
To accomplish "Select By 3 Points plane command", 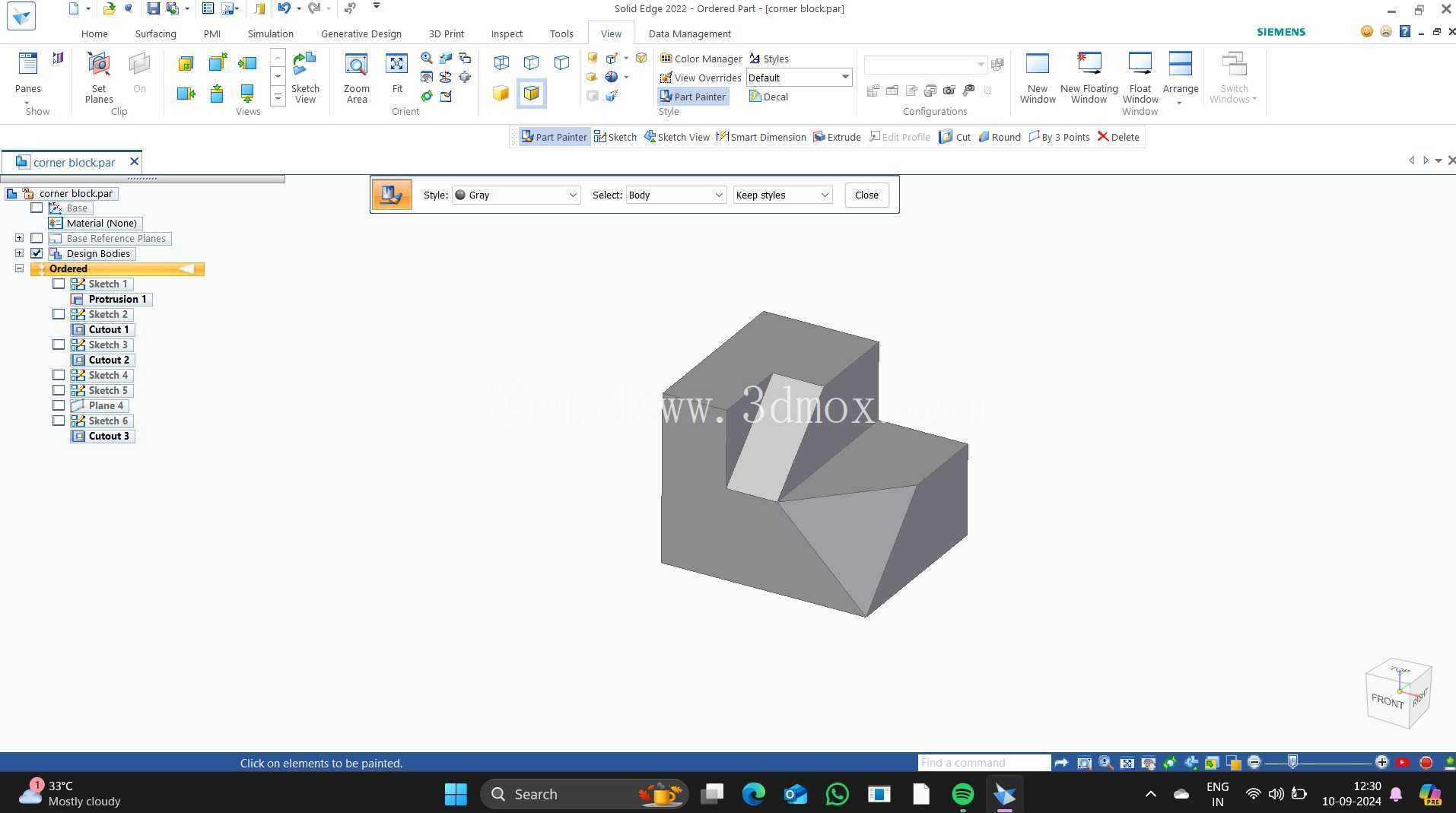I will pyautogui.click(x=1059, y=137).
